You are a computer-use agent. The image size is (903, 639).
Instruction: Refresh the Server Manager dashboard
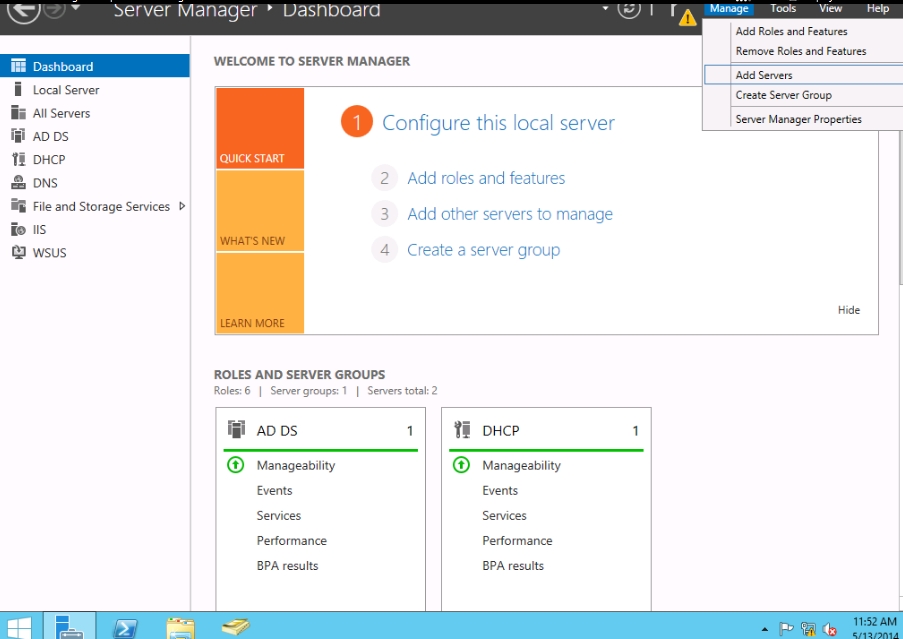629,9
